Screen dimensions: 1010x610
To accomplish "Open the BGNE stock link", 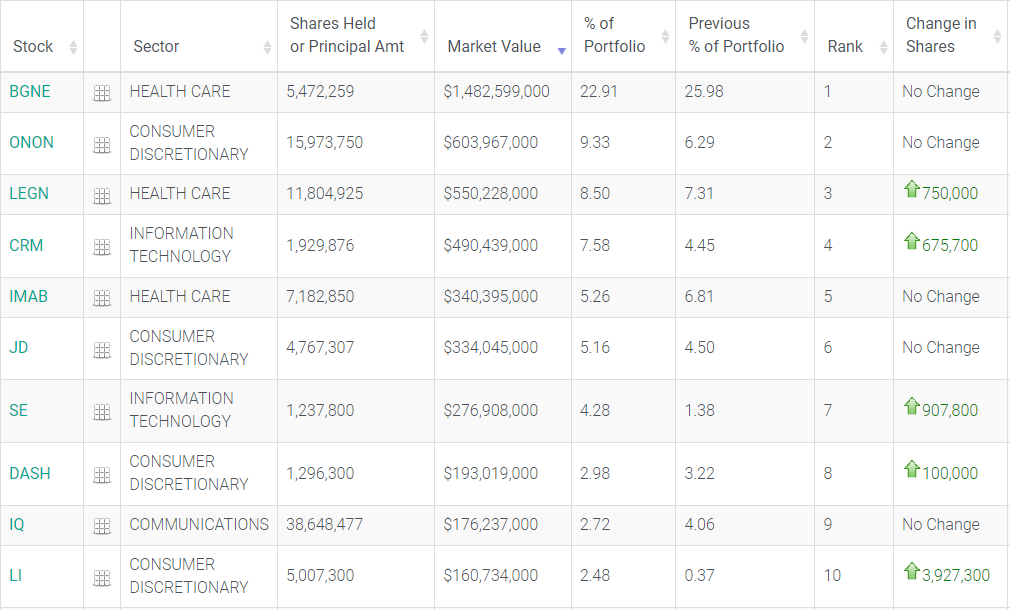I will tap(30, 91).
